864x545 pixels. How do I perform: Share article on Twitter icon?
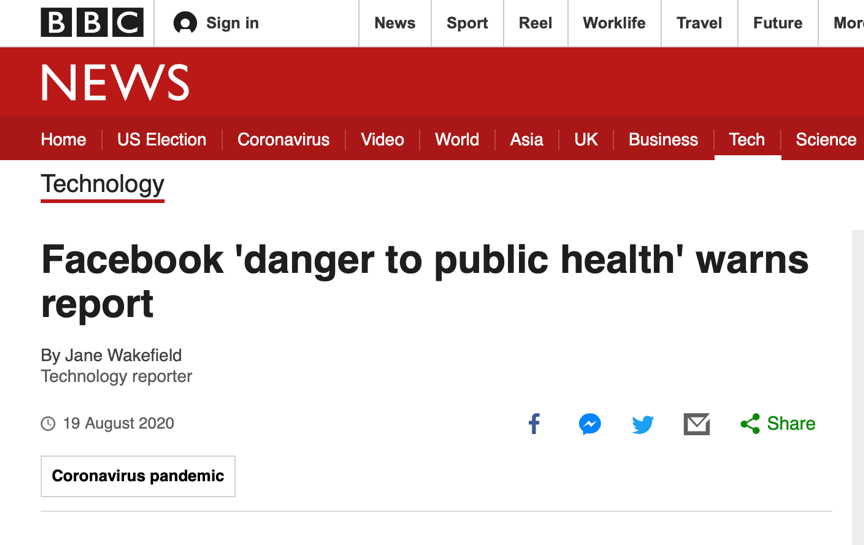click(643, 424)
